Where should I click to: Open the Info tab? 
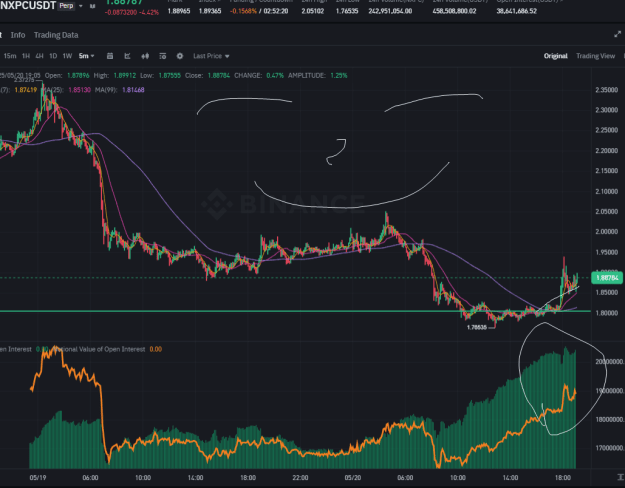18,35
